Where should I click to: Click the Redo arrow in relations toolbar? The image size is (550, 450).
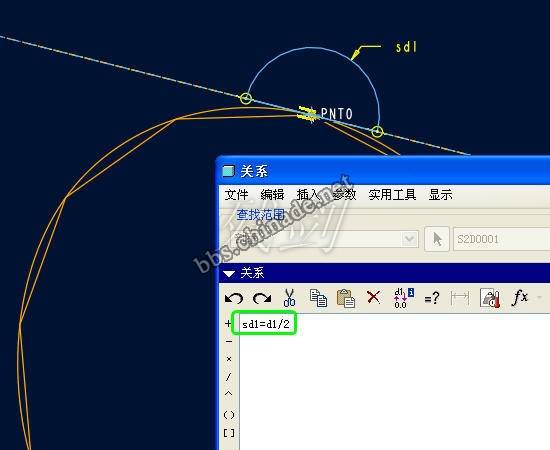point(262,298)
